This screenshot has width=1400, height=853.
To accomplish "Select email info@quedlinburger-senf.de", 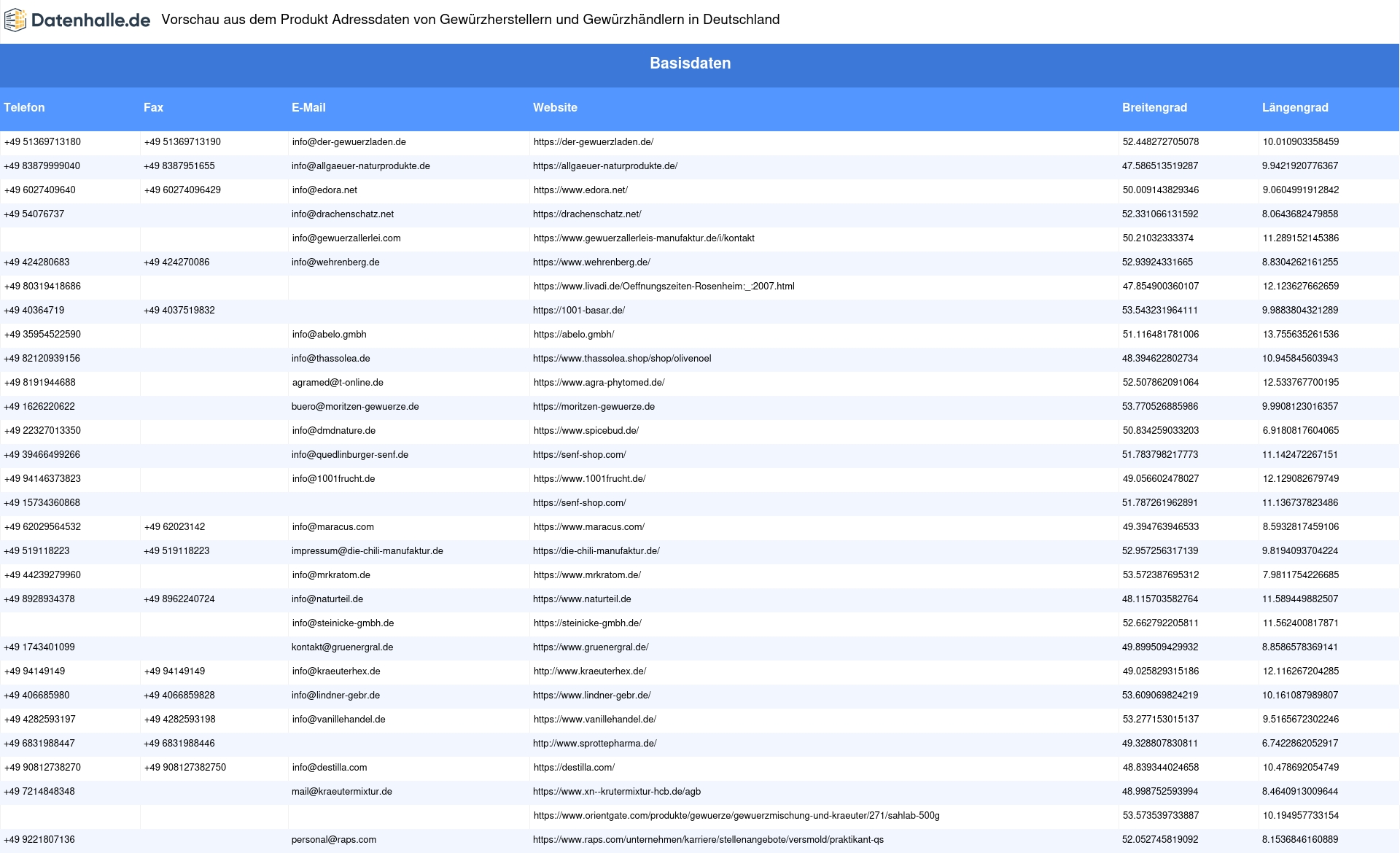I will point(350,455).
